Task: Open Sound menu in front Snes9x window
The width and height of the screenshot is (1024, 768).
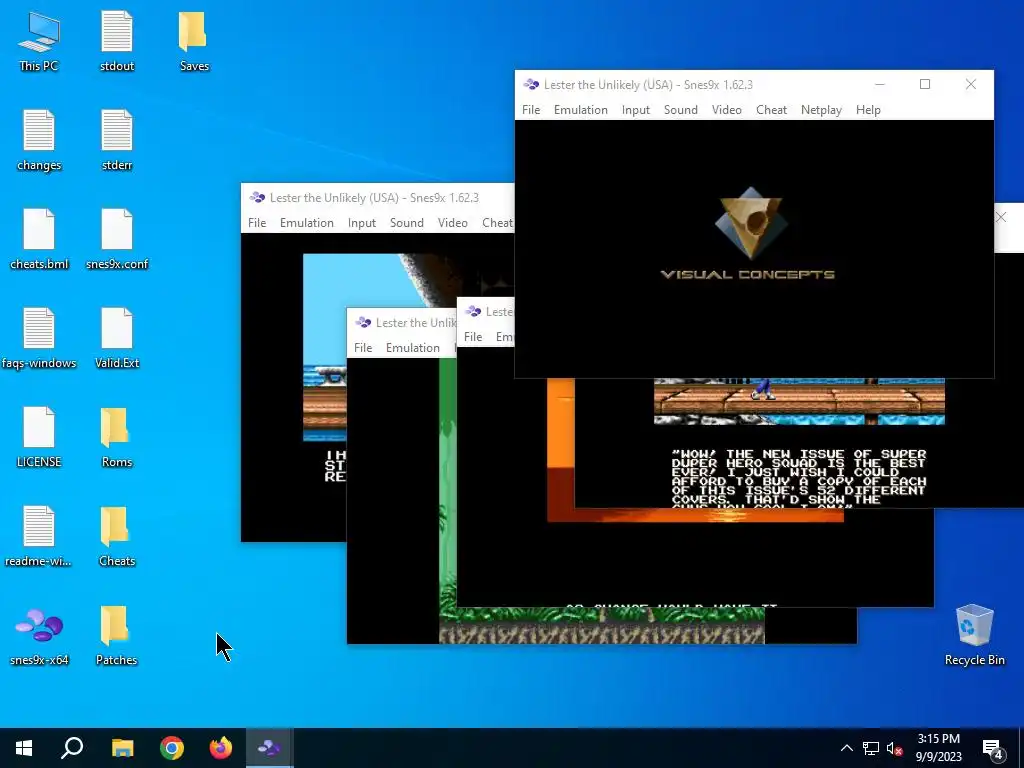Action: [x=680, y=110]
